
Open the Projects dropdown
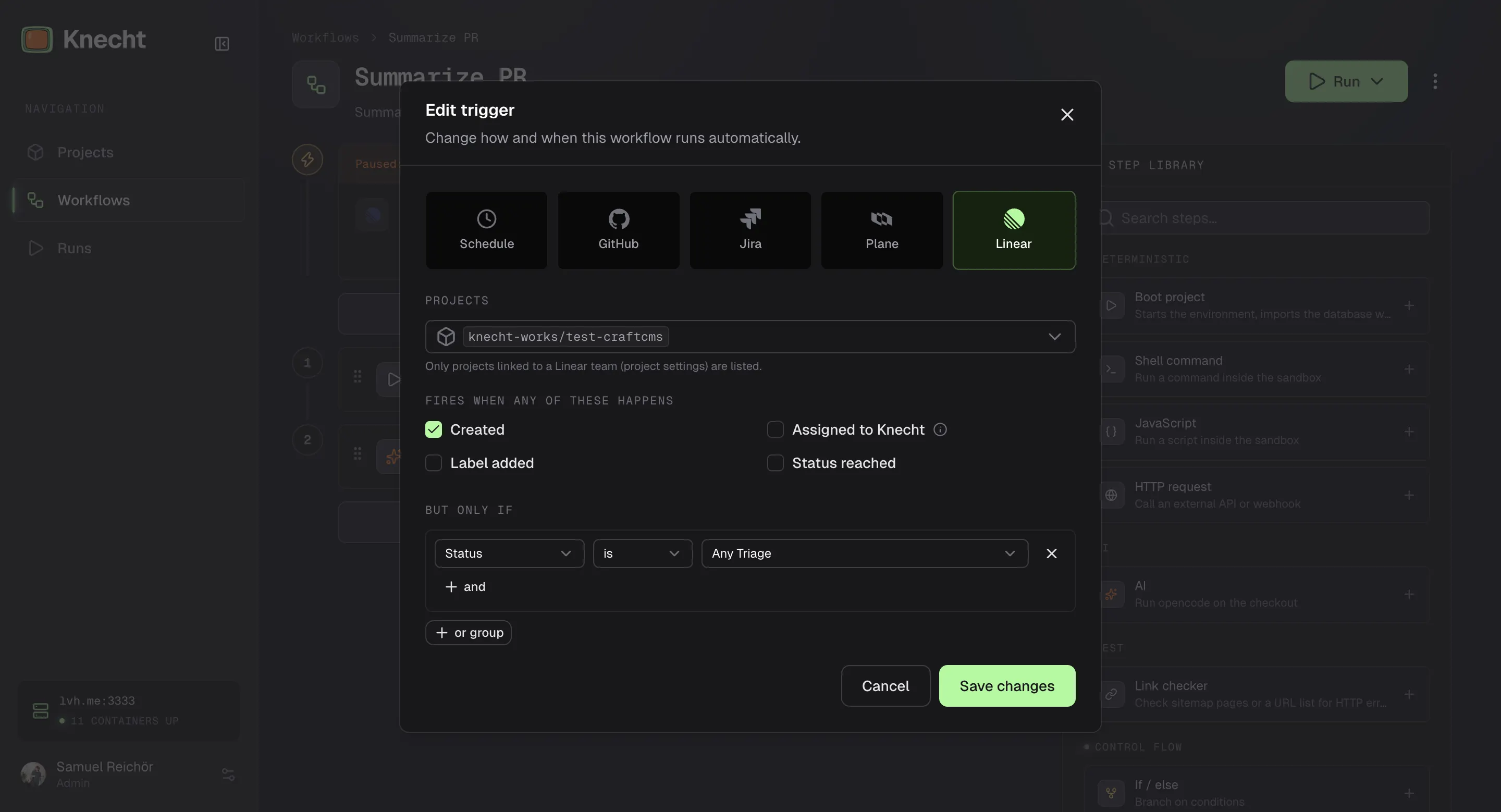750,337
